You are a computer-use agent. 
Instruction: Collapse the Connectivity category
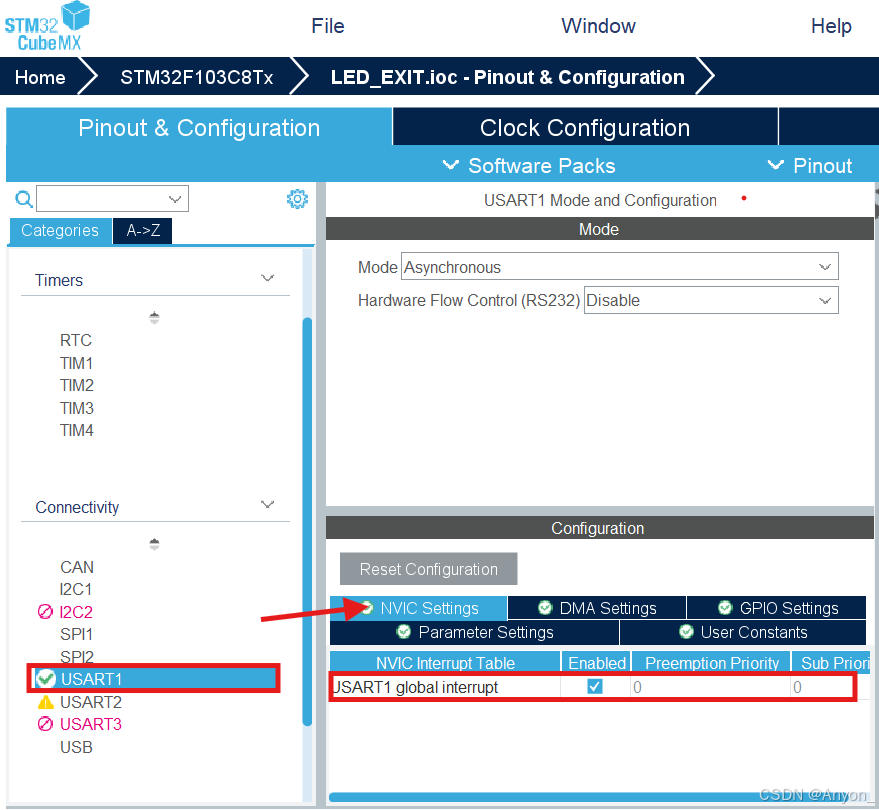coord(267,504)
